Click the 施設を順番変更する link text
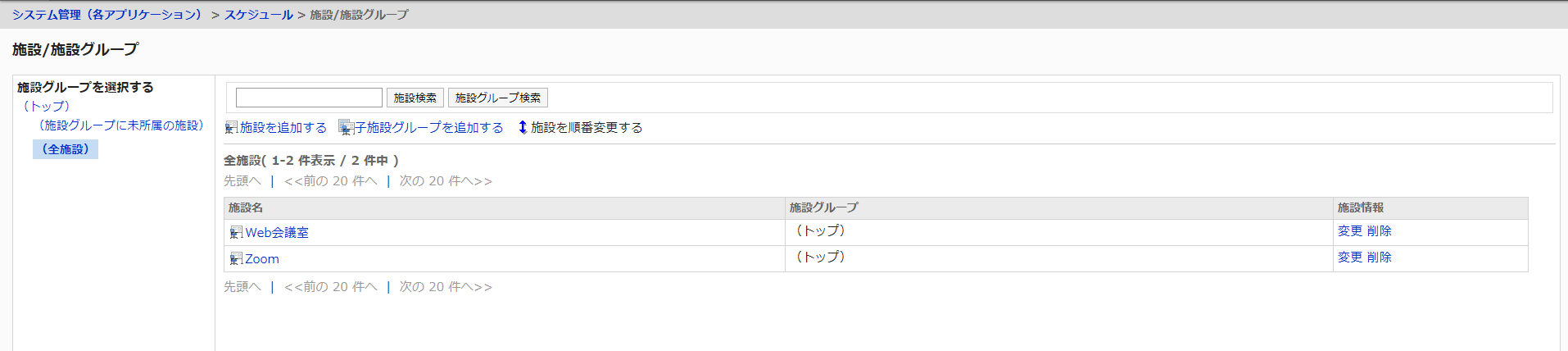 coord(587,128)
